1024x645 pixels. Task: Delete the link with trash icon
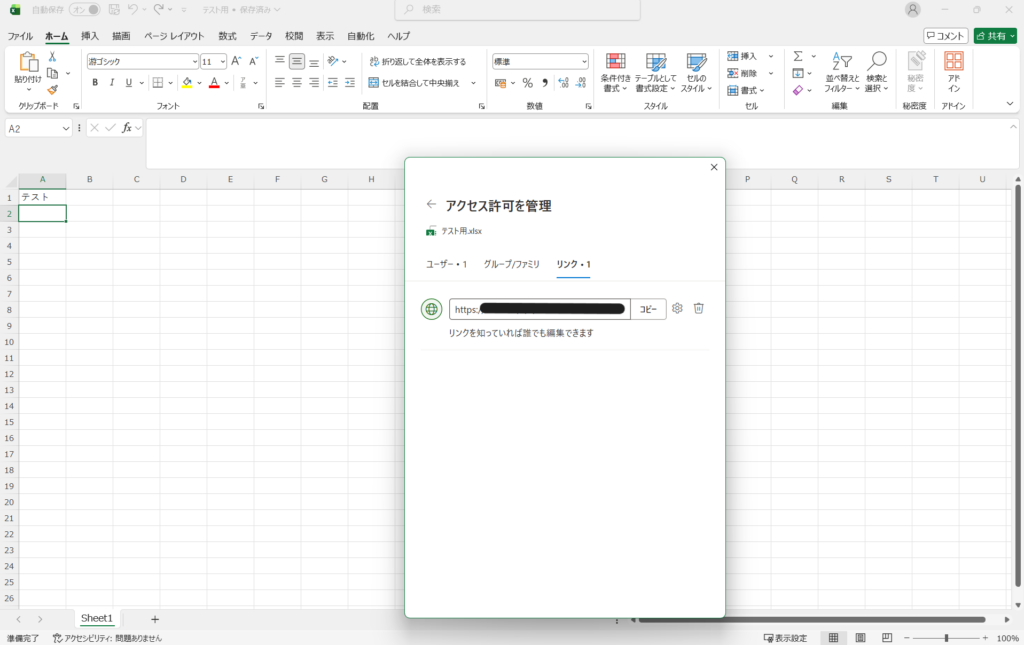coord(699,308)
